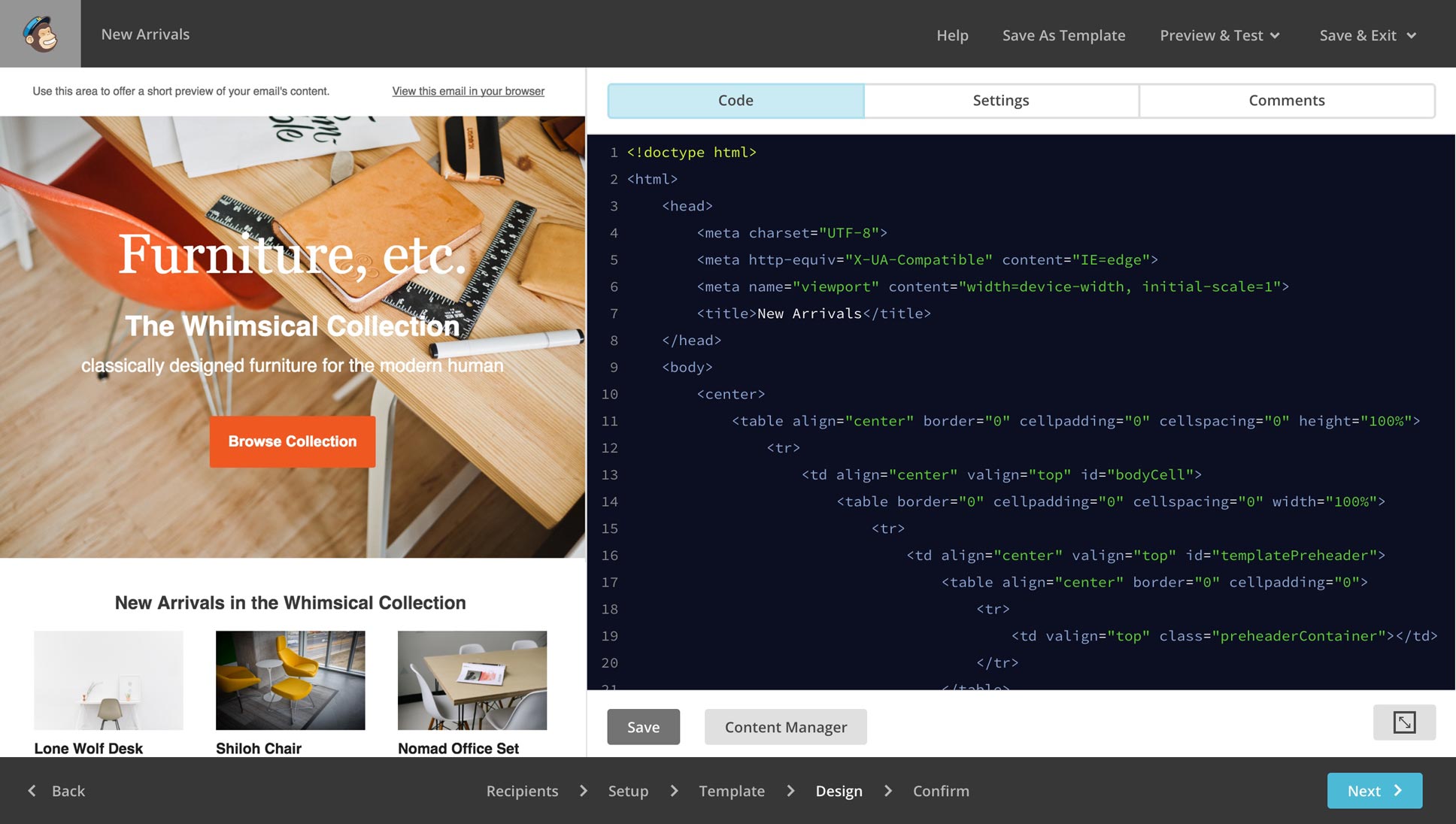
Task: Switch to the Code tab
Action: 736,101
